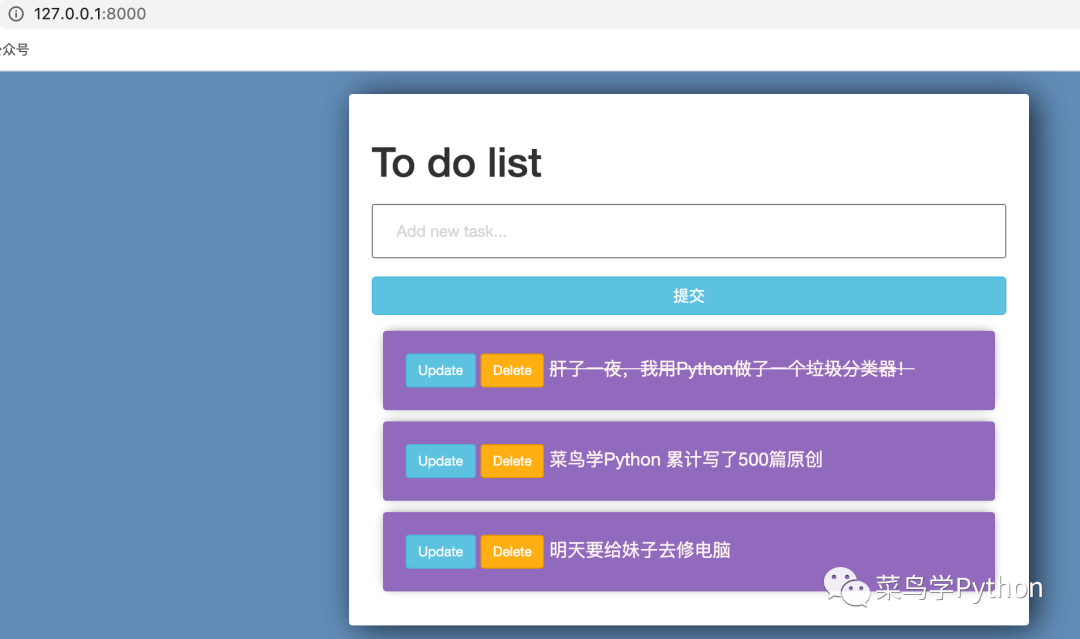The width and height of the screenshot is (1080, 639).
Task: Click the To do list heading
Action: click(456, 162)
